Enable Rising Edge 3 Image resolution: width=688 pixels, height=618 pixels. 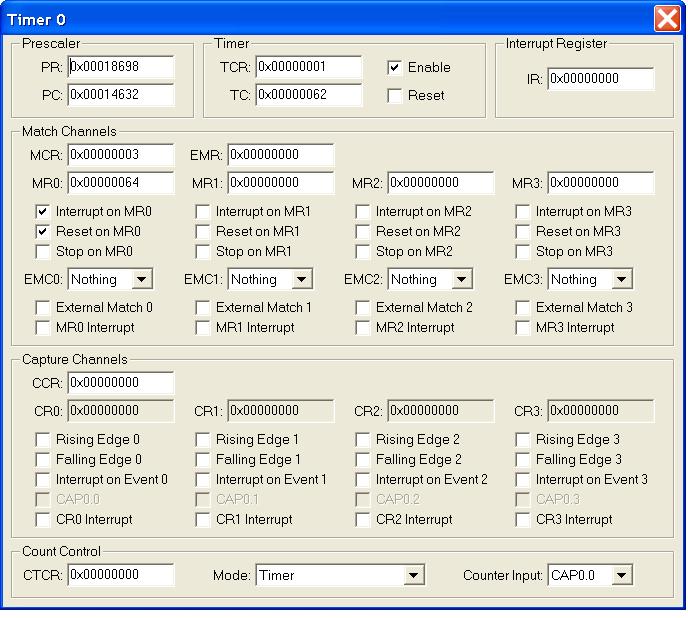pyautogui.click(x=523, y=440)
